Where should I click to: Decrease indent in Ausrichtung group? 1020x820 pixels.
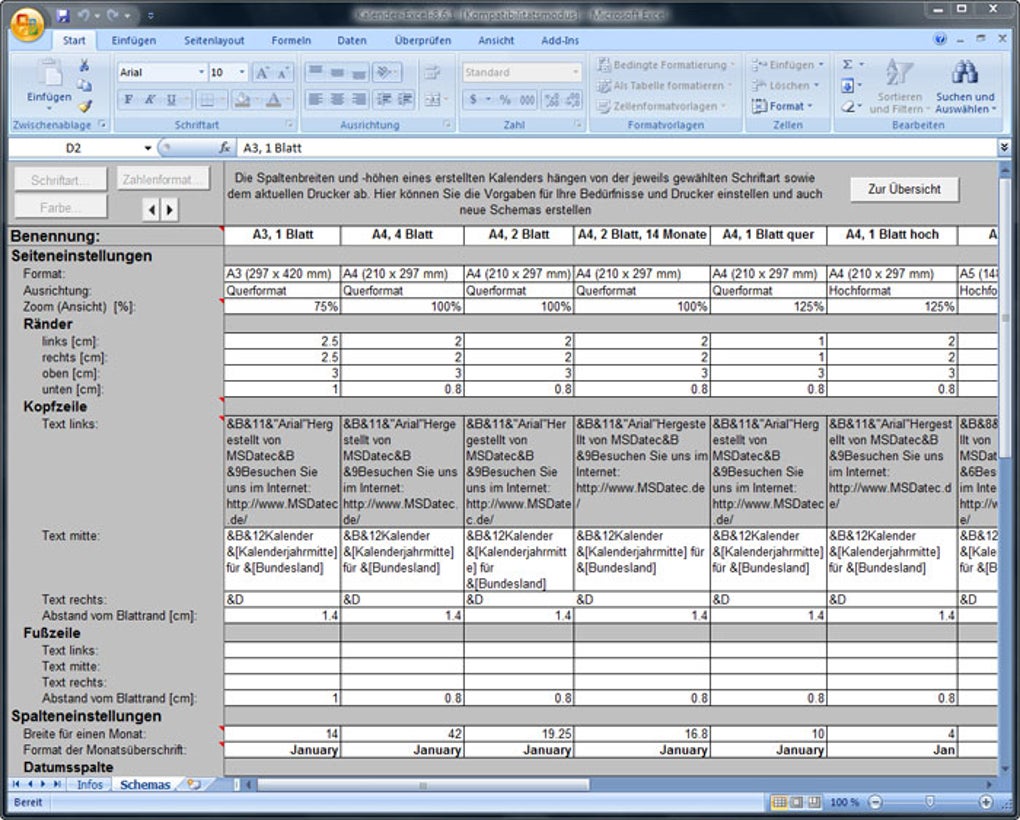point(384,99)
